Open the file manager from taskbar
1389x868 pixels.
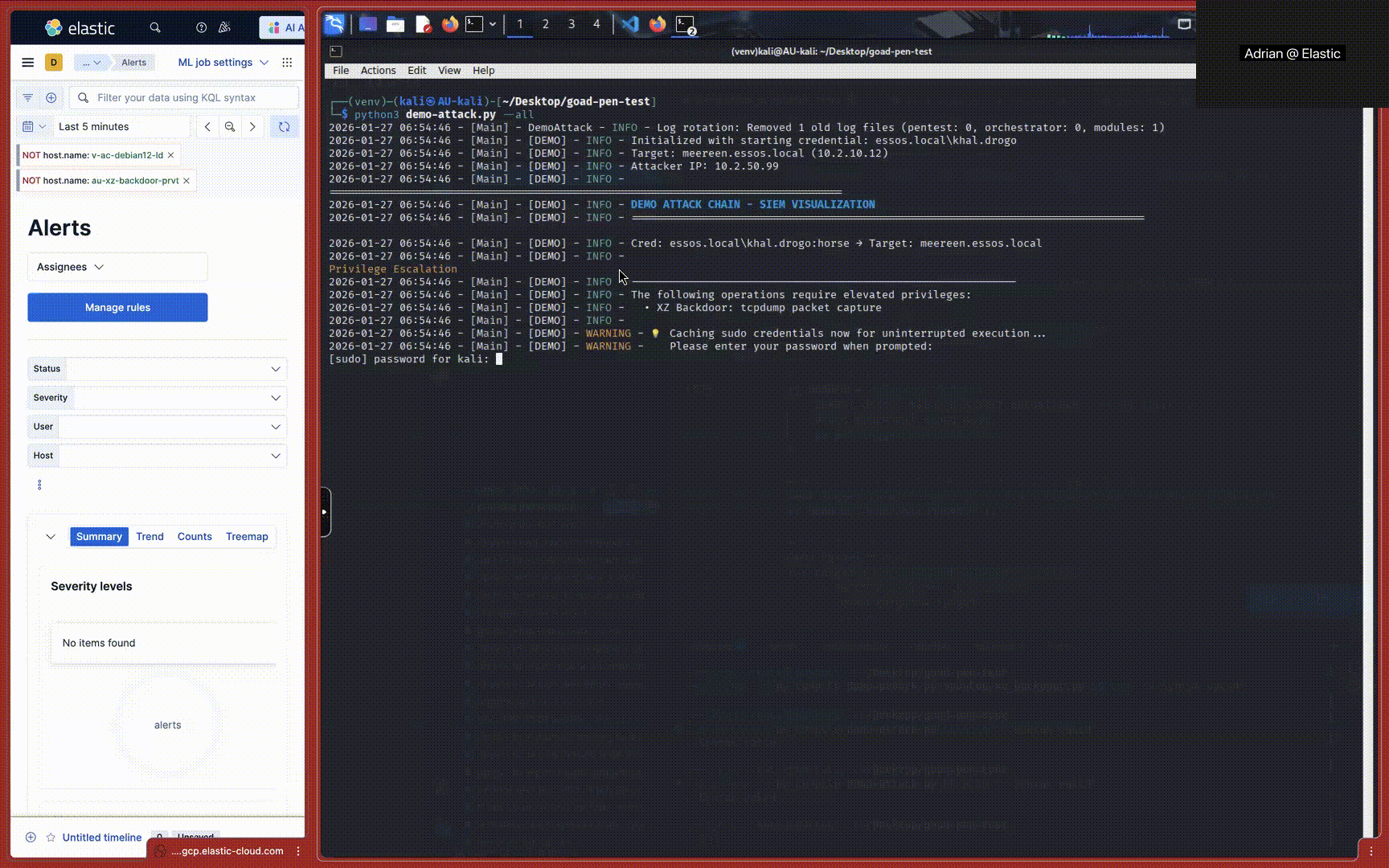tap(395, 24)
